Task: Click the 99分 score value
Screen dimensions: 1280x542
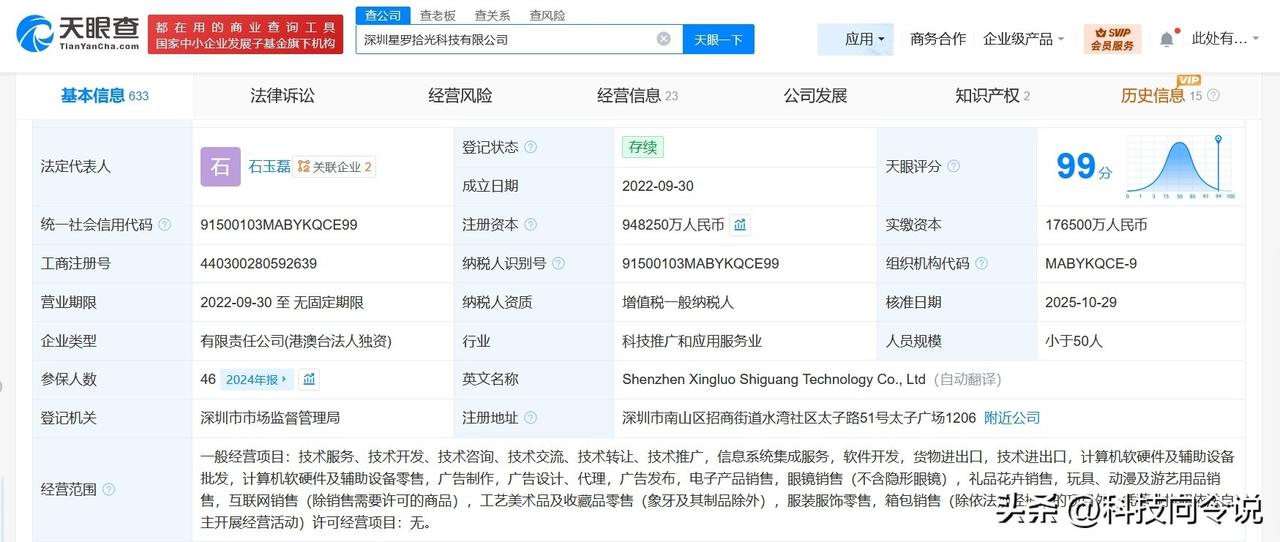Action: [1084, 166]
